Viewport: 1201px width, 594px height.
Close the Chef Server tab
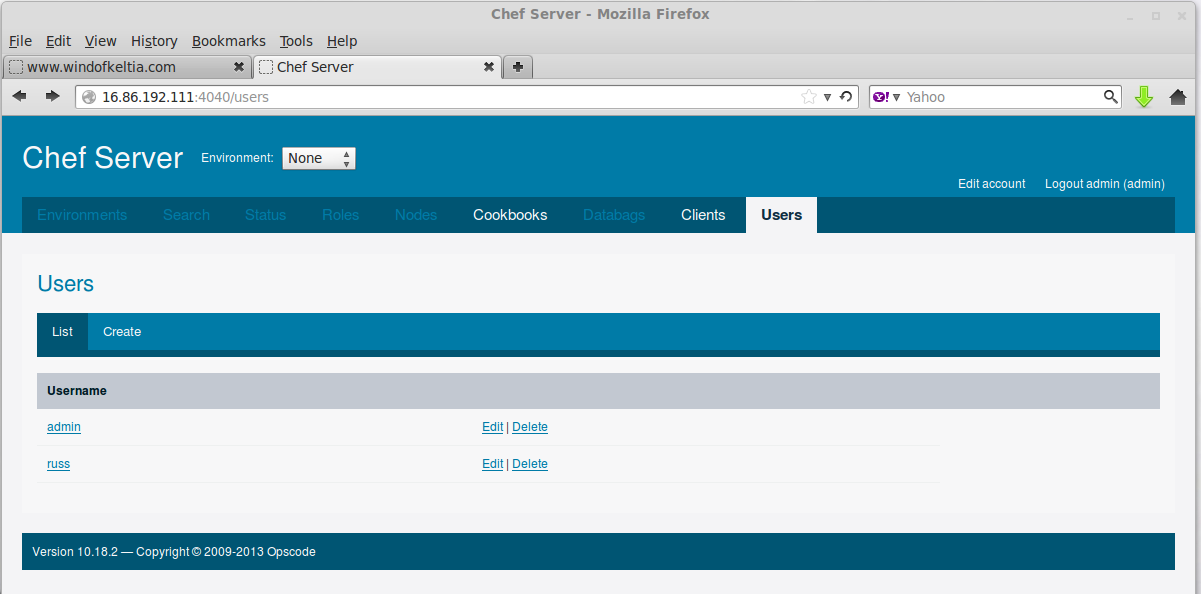[x=489, y=67]
